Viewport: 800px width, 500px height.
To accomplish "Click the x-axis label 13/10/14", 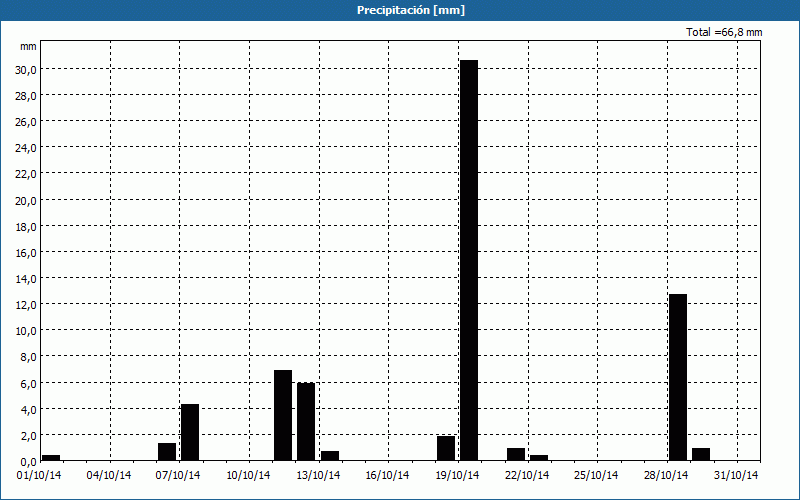I will 318,475.
